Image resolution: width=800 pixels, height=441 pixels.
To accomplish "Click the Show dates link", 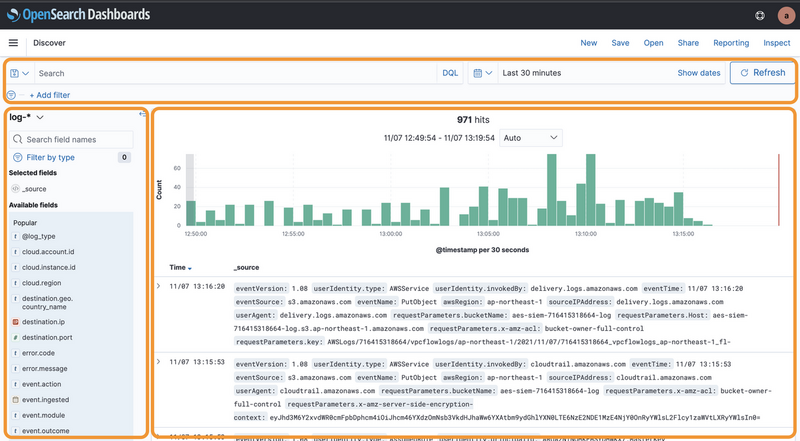I will click(x=698, y=73).
